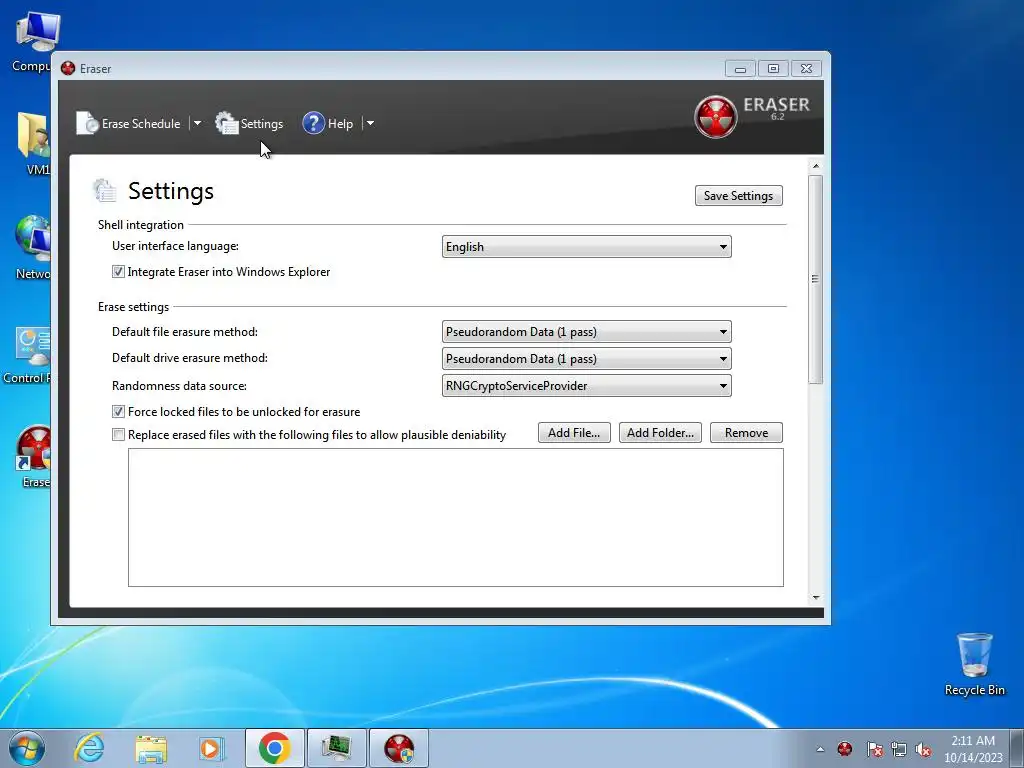Minimize the Eraser window
1024x768 pixels.
[740, 69]
